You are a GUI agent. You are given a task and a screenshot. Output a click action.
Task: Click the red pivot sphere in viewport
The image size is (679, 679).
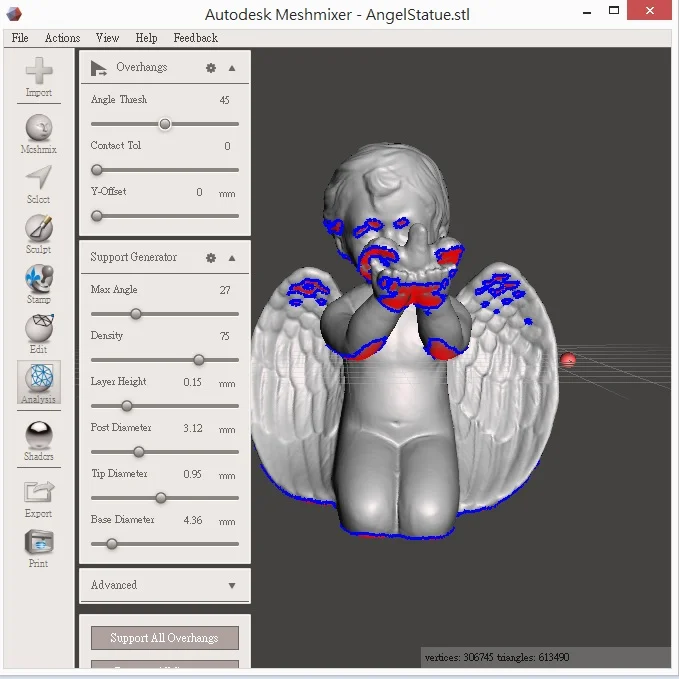point(568,360)
